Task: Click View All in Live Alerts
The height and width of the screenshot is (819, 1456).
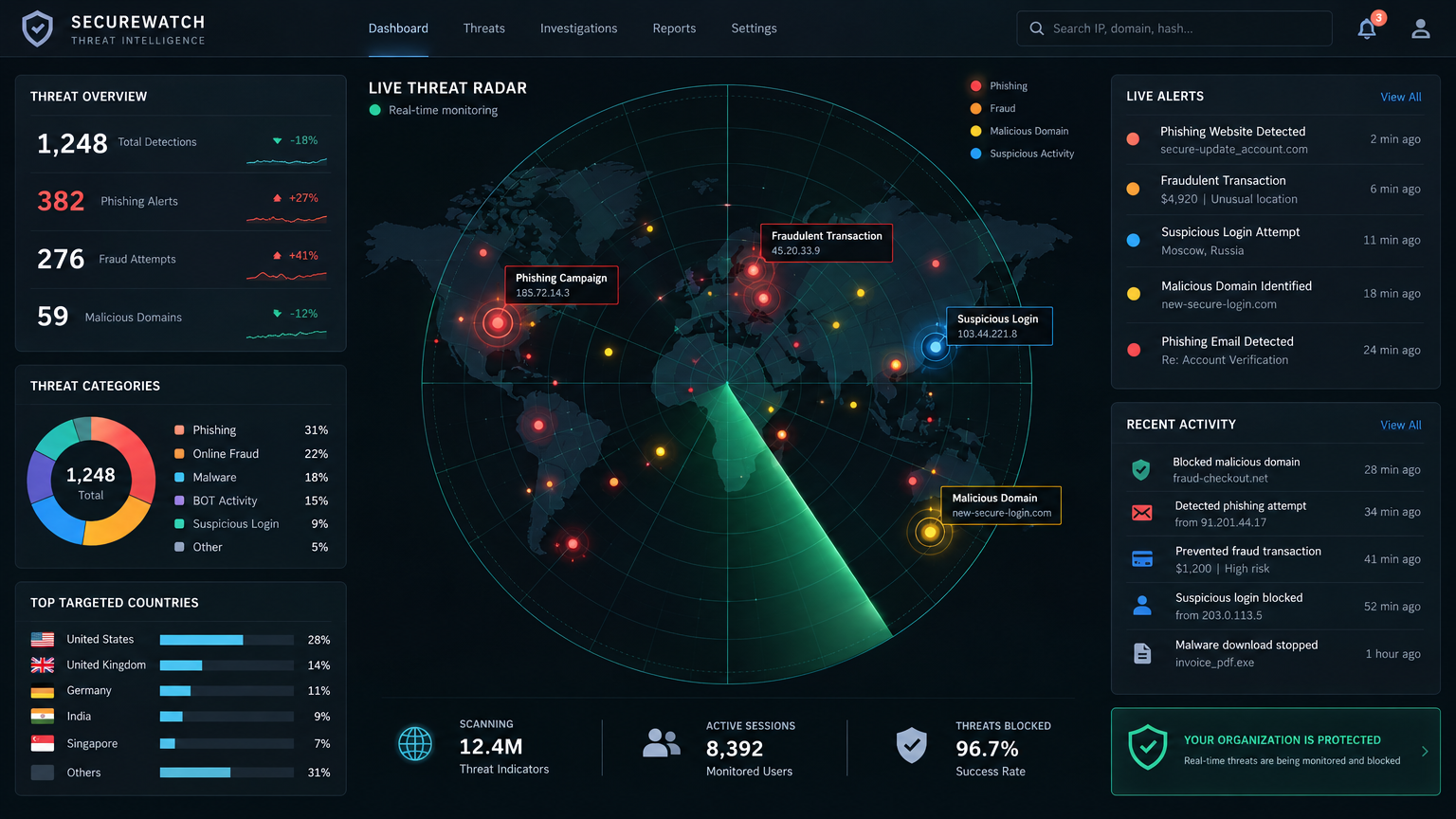Action: 1401,97
